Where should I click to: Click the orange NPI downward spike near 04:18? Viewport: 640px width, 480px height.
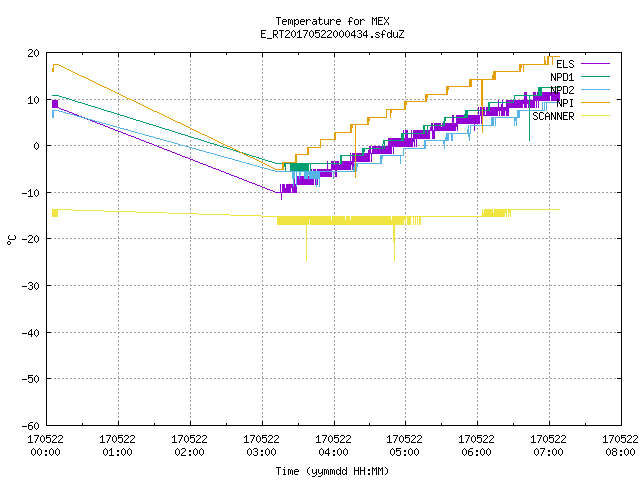[x=356, y=151]
